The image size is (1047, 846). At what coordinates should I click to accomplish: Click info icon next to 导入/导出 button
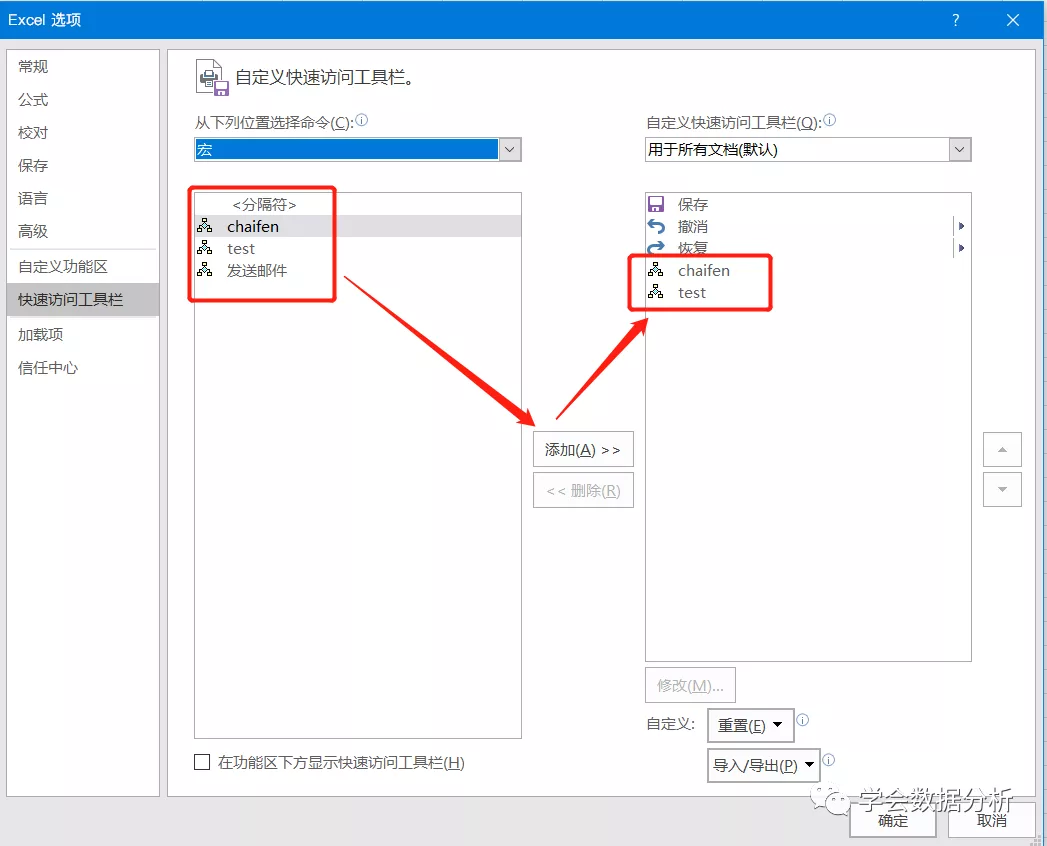tap(829, 760)
